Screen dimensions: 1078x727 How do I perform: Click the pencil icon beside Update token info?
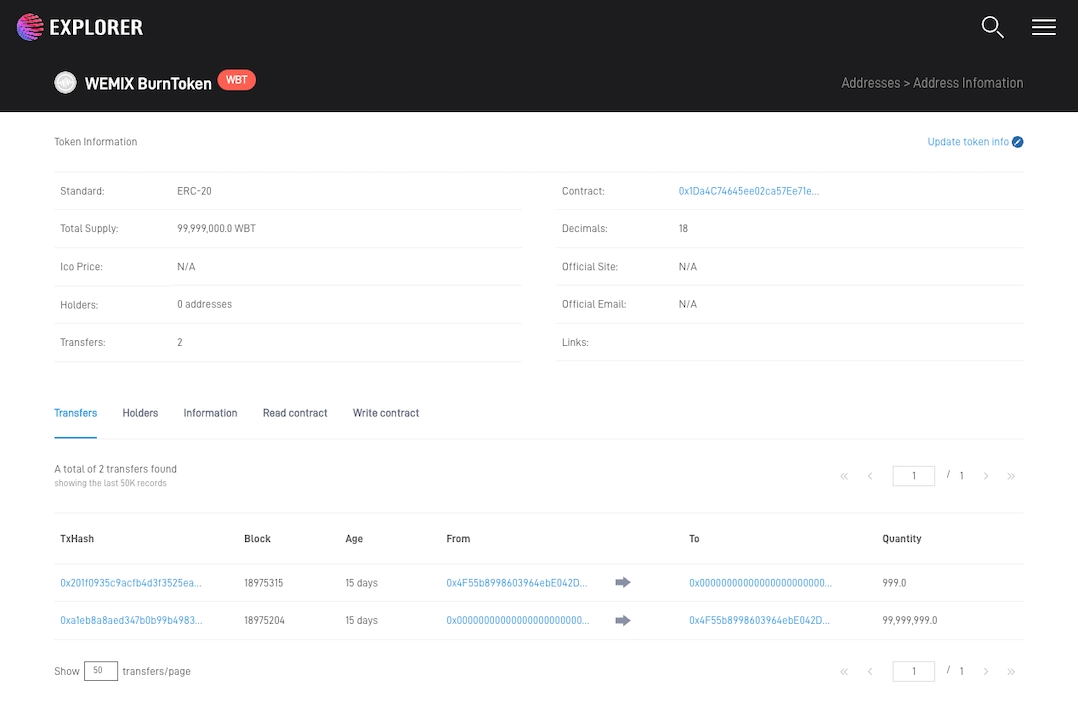1017,142
